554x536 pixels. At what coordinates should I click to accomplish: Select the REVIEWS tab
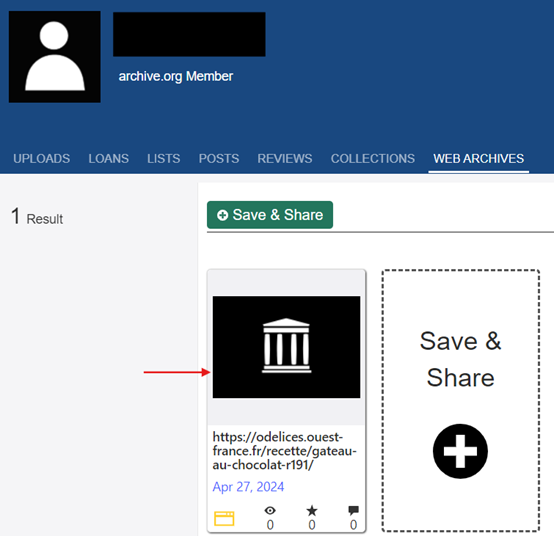tap(285, 159)
